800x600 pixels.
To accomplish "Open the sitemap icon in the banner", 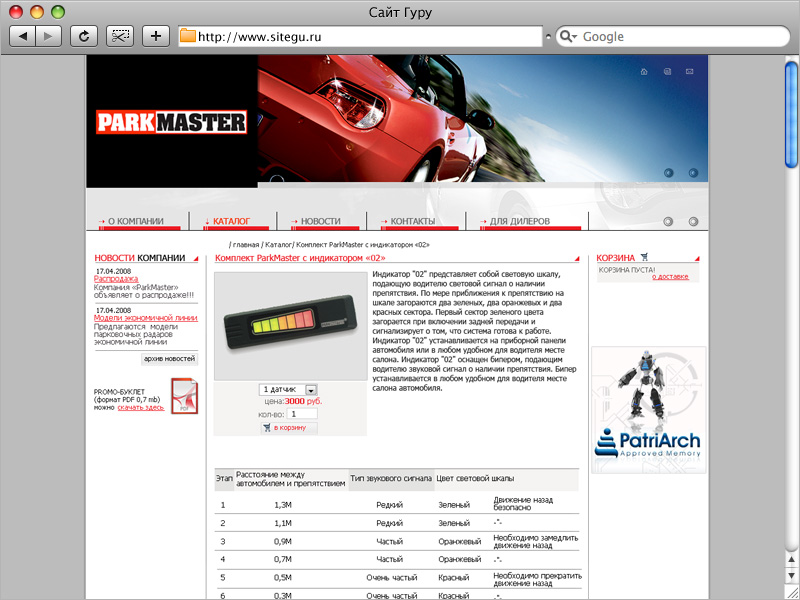I will pos(667,71).
